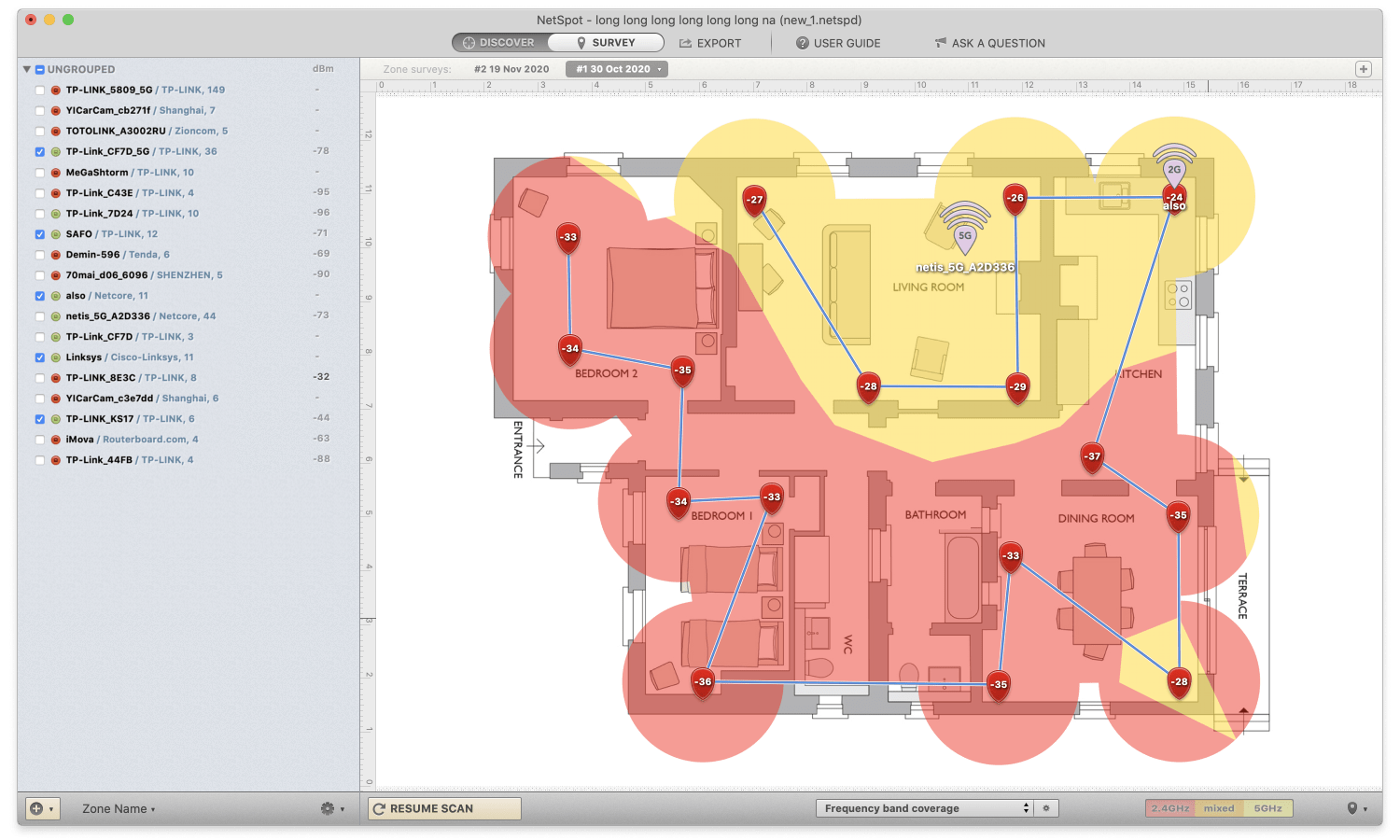This screenshot has width=1400, height=840.
Task: Select the TP-LINK_8E3C network row
Action: [188, 378]
